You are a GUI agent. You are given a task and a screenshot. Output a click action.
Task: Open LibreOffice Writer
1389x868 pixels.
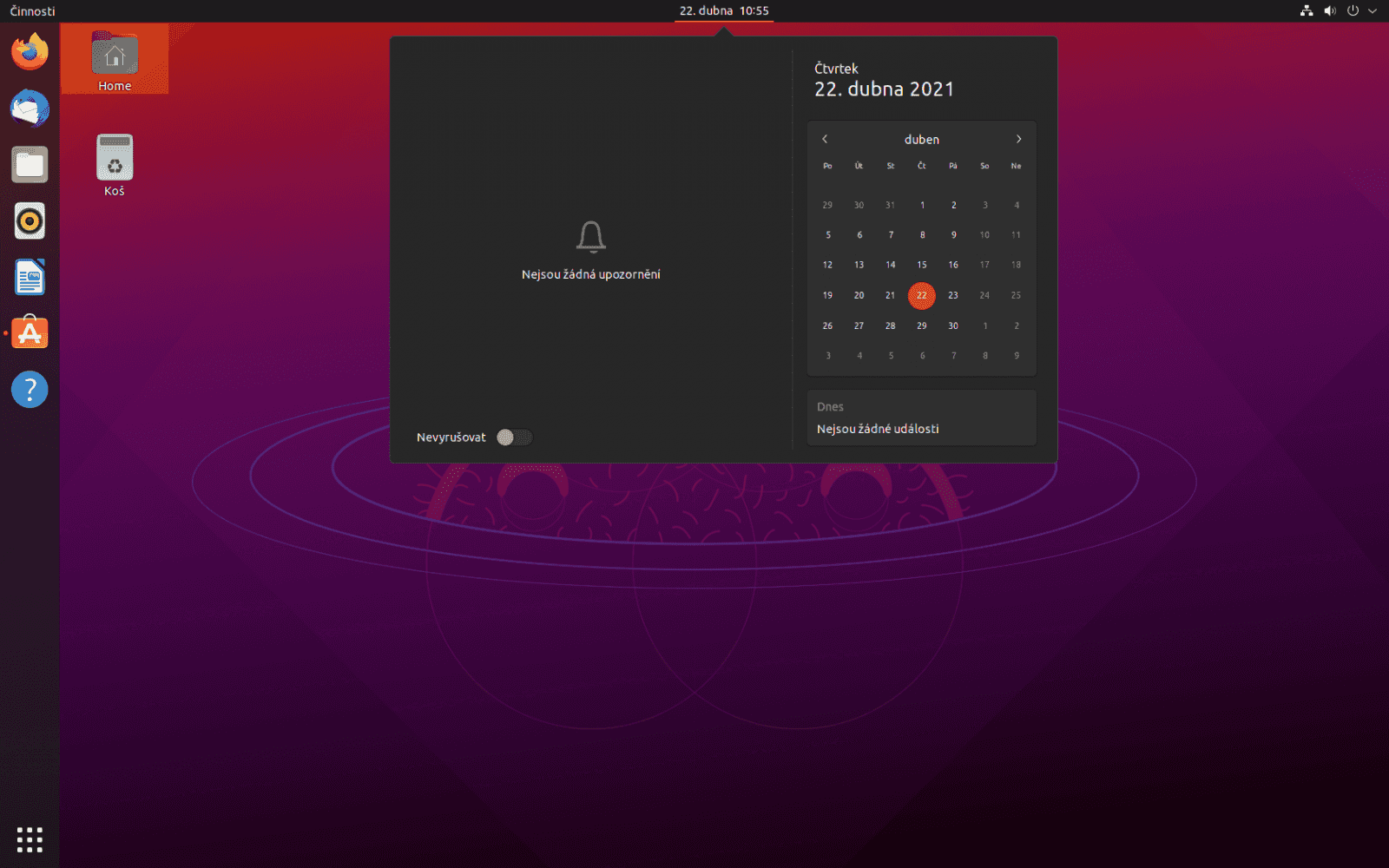29,277
